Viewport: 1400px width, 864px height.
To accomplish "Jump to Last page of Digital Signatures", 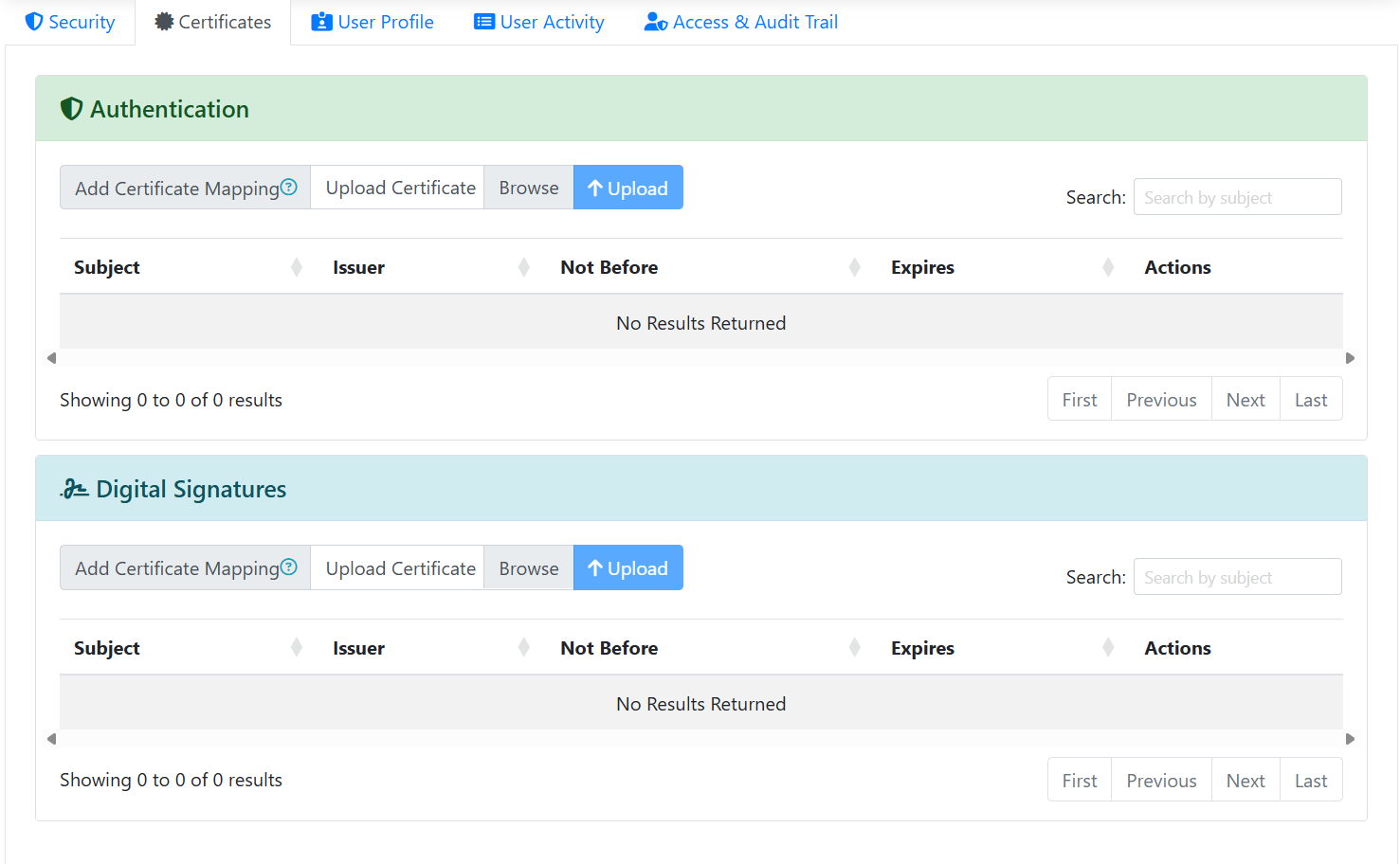I will (x=1310, y=781).
